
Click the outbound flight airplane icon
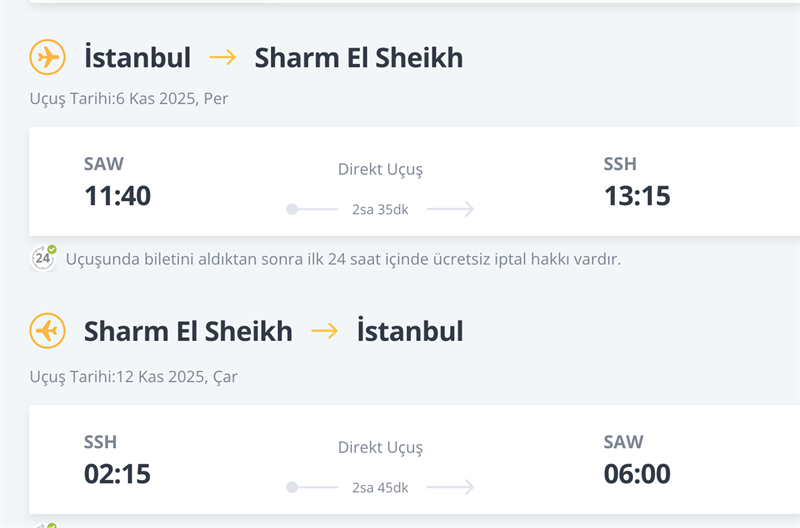click(x=47, y=57)
